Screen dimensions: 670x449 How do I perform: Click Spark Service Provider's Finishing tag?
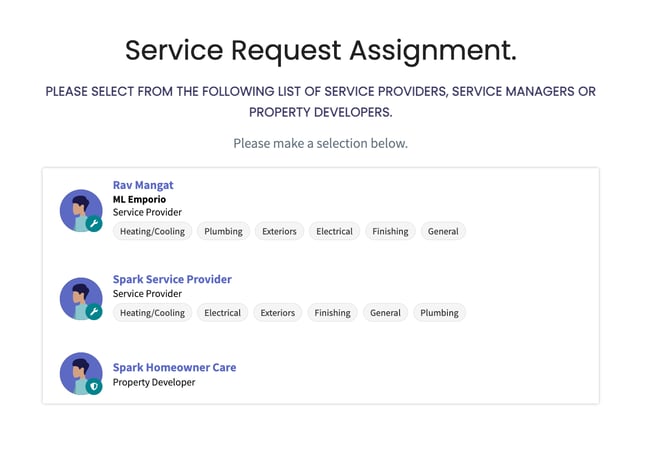click(332, 313)
